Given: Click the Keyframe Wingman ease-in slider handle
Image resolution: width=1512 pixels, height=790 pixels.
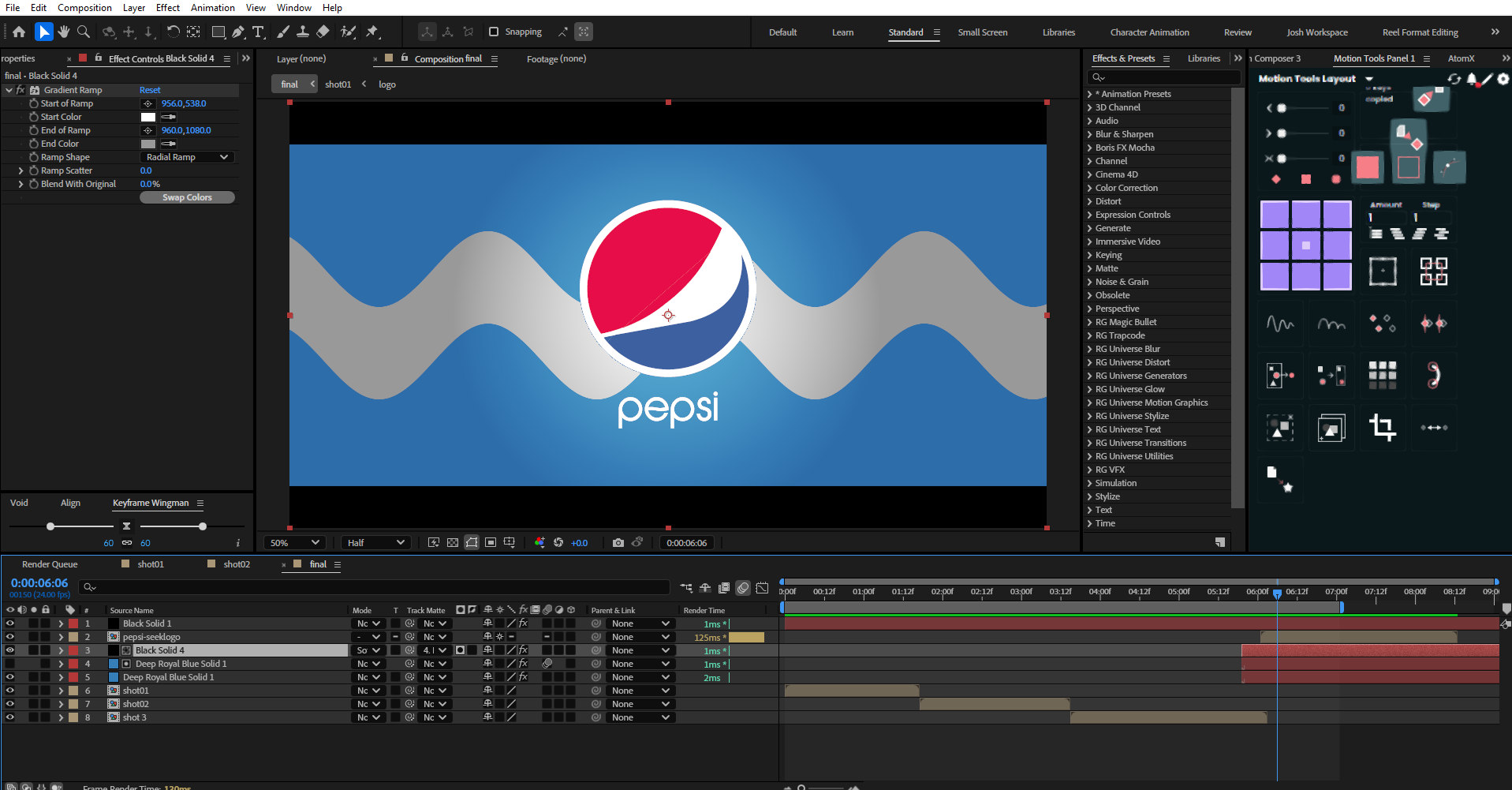Looking at the screenshot, I should (x=50, y=526).
